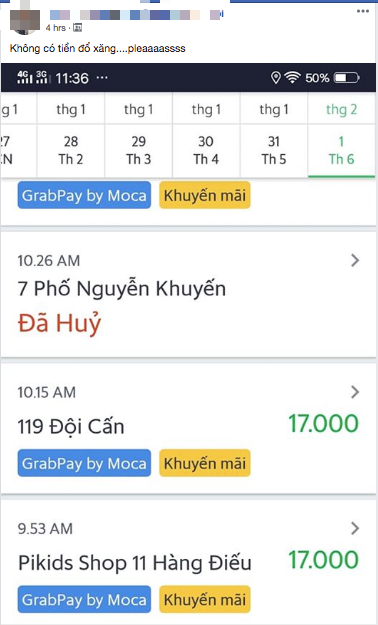Tap the status bar three-dots overflow icon
The height and width of the screenshot is (625, 378).
click(x=102, y=77)
